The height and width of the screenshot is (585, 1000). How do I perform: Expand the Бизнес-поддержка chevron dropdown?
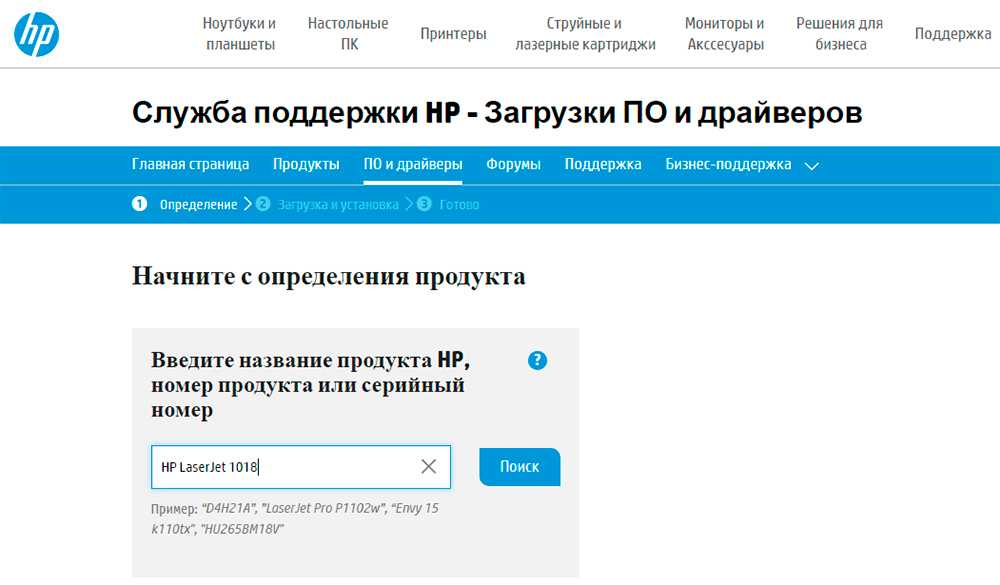coord(811,166)
